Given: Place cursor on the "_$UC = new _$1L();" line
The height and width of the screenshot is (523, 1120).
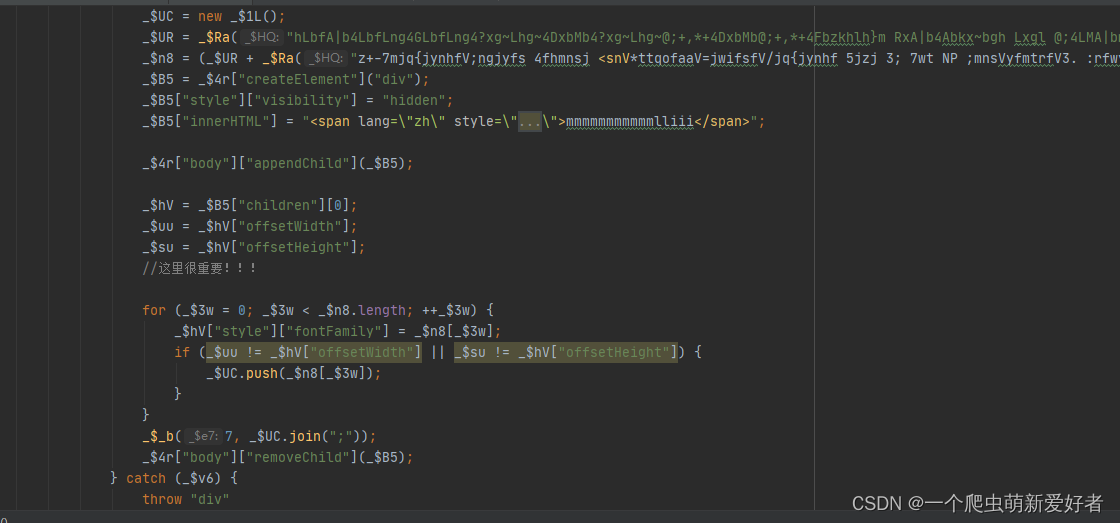Looking at the screenshot, I should [214, 16].
